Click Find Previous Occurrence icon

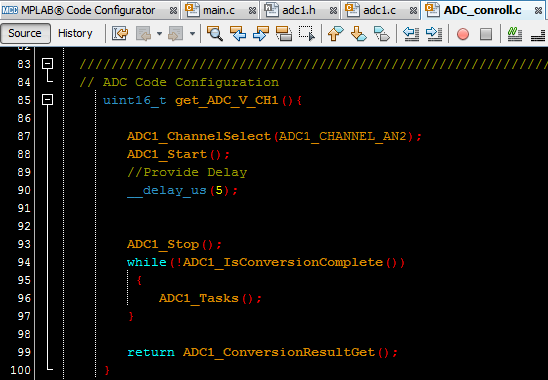click(238, 34)
